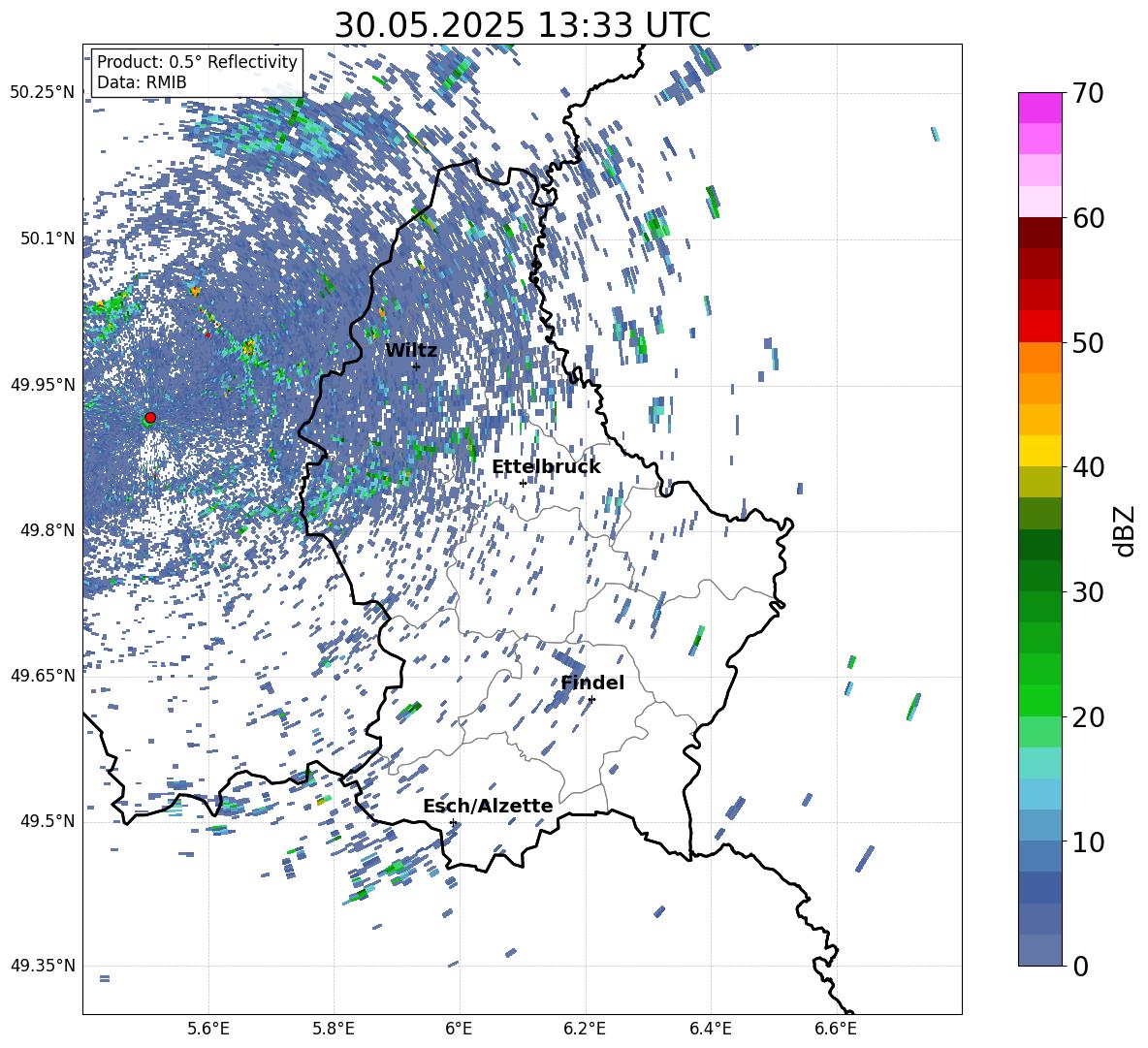Pick the yellow swatch at 40 dBZ

(1039, 451)
